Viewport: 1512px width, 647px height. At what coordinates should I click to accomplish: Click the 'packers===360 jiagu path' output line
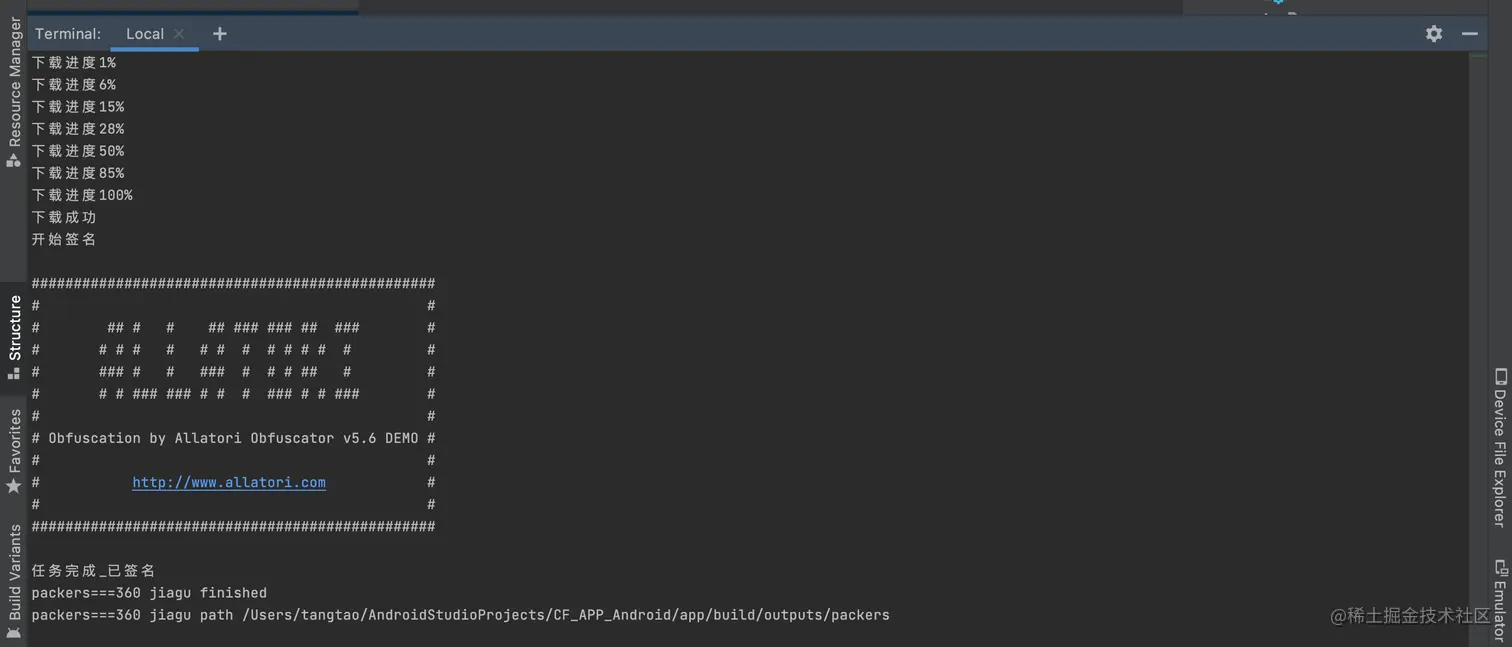(460, 614)
